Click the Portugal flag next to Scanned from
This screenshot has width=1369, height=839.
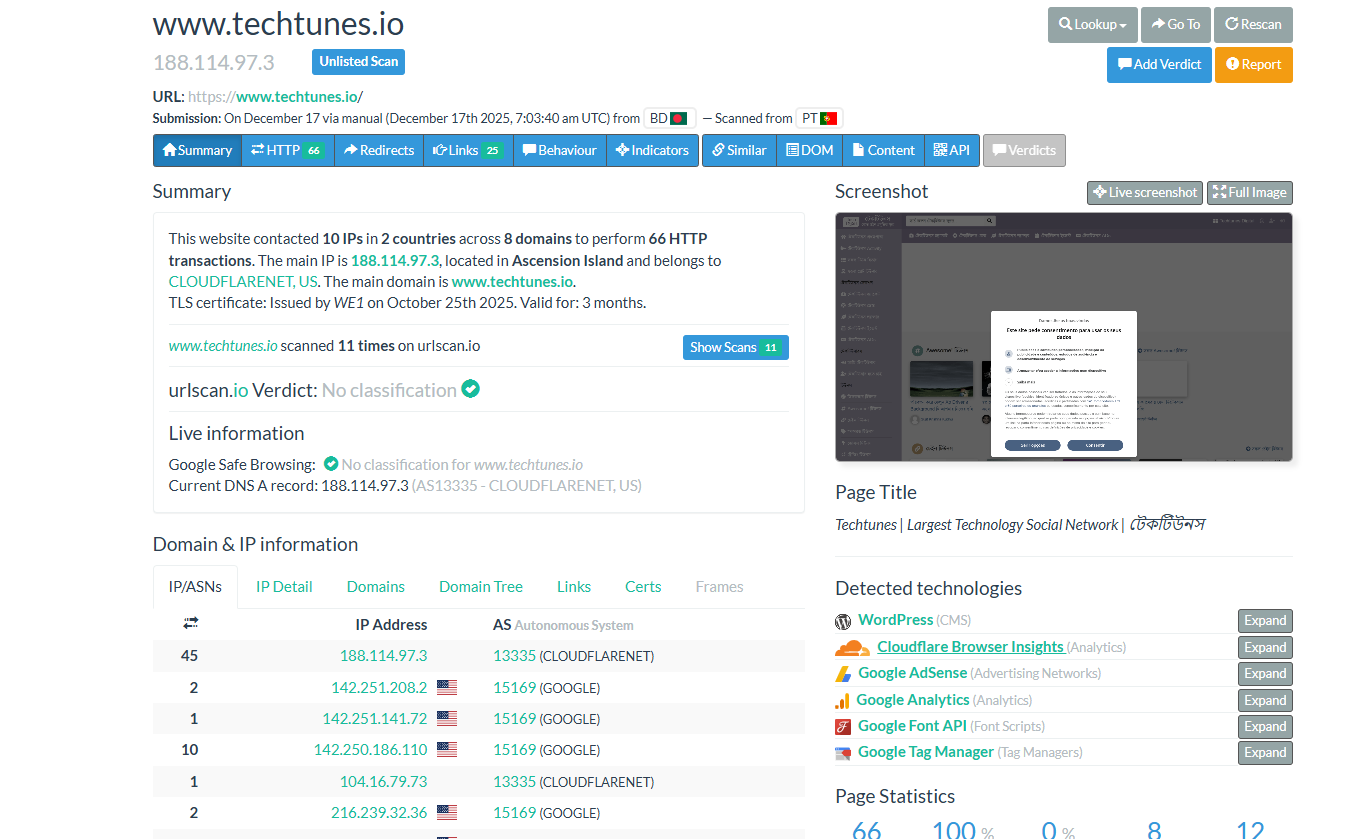pos(825,117)
